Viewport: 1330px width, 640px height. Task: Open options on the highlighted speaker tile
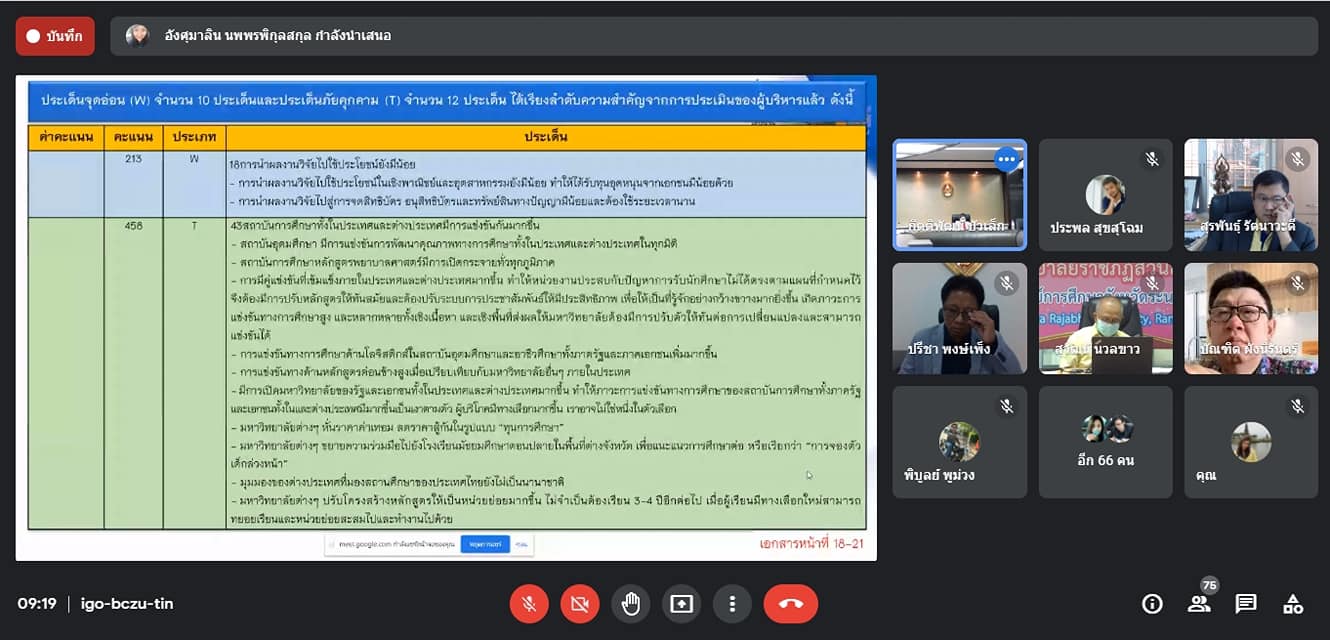click(x=1005, y=159)
